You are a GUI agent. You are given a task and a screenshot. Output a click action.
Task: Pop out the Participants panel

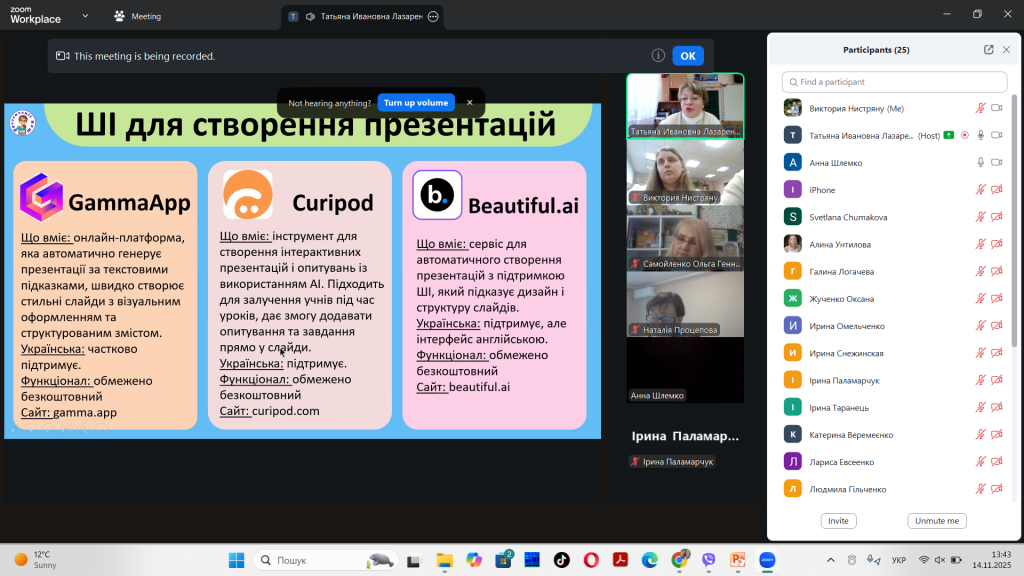coord(988,50)
